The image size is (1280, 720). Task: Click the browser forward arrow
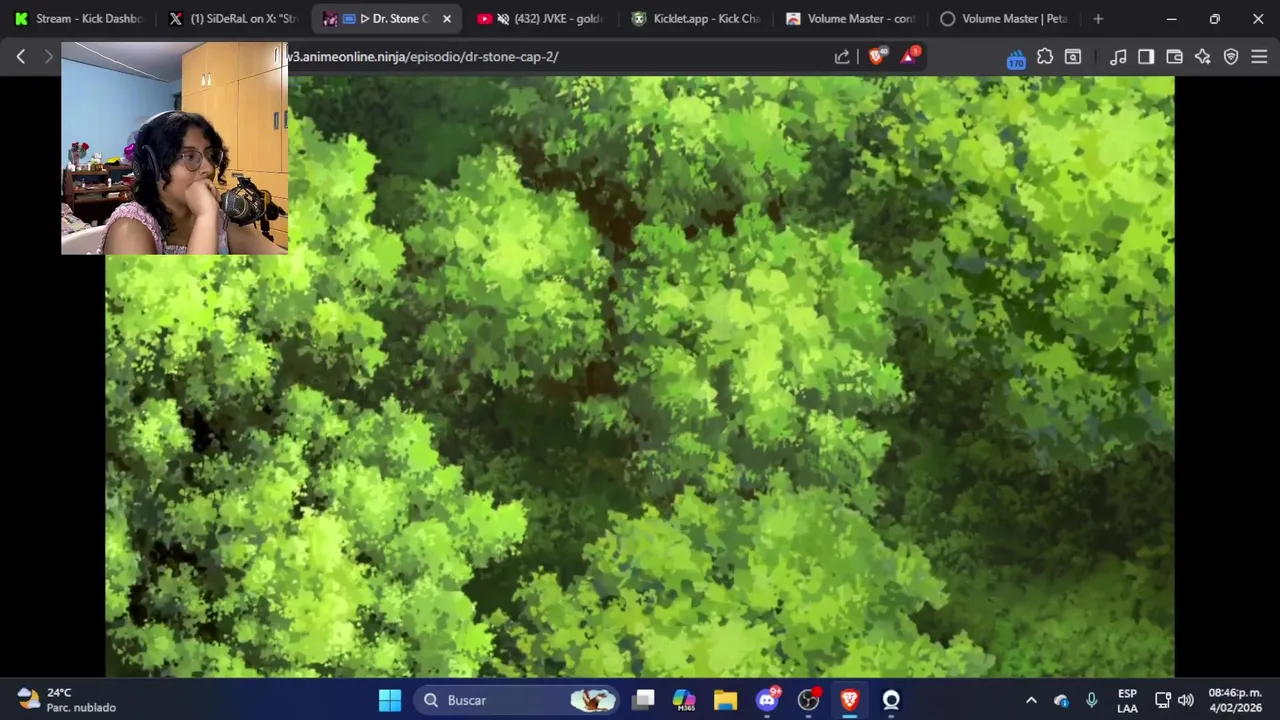[x=48, y=57]
